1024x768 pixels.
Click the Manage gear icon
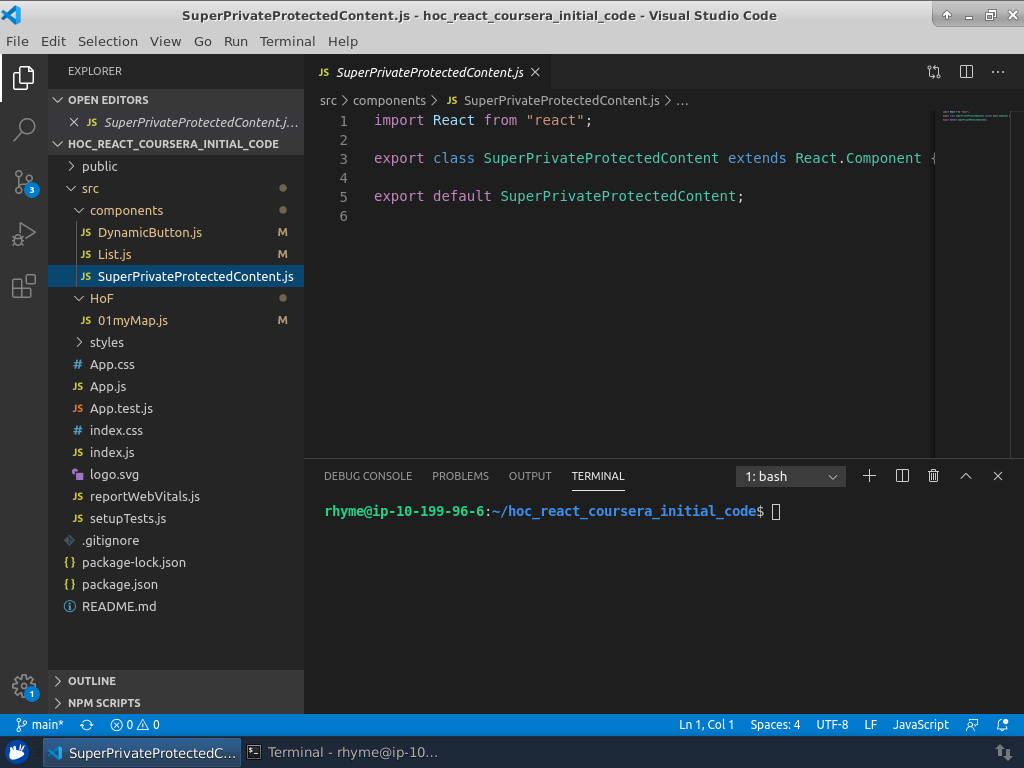click(24, 686)
